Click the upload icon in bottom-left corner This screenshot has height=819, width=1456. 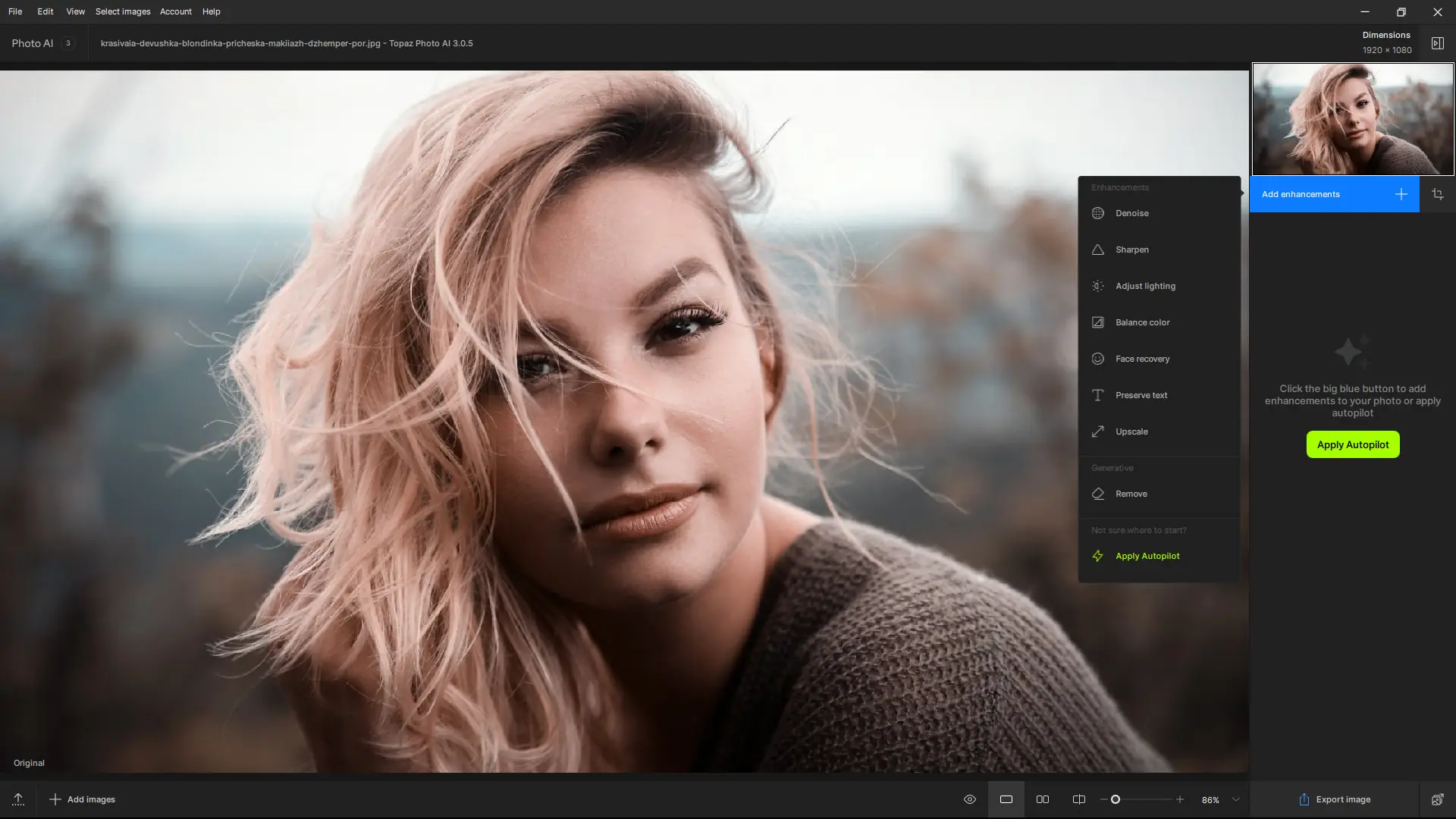(18, 799)
